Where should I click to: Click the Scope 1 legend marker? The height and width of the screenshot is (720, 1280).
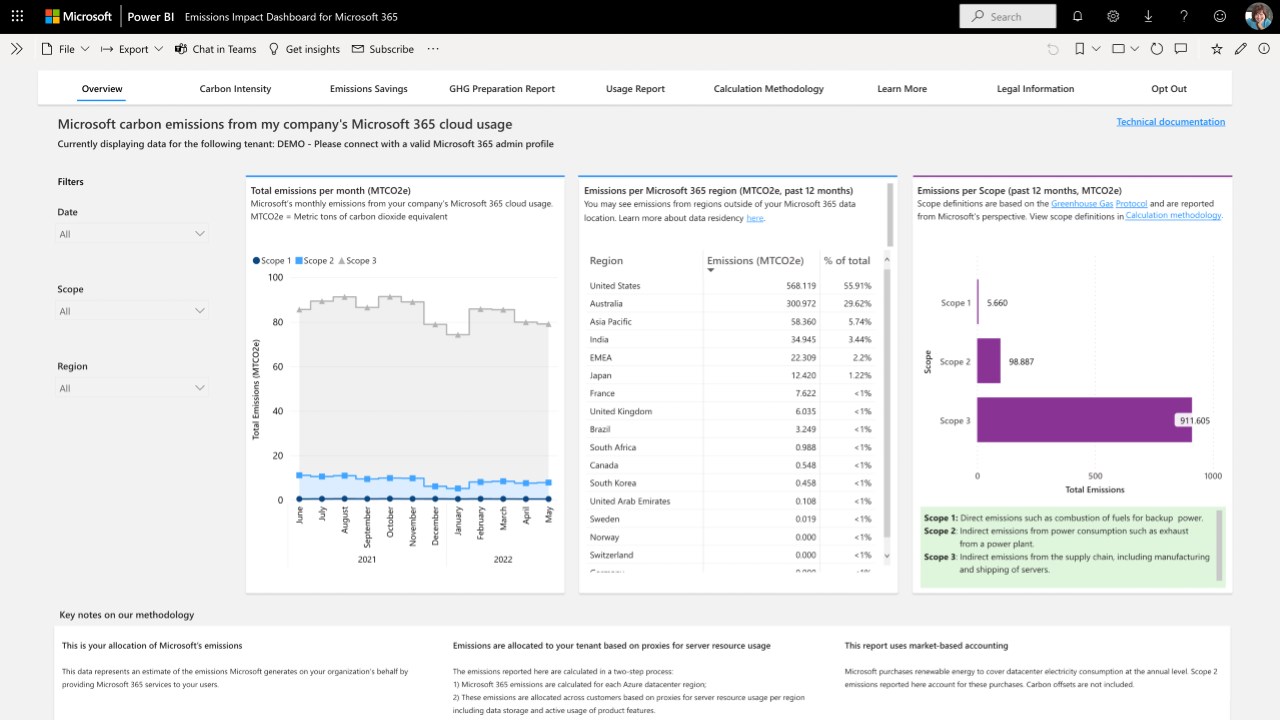(256, 261)
